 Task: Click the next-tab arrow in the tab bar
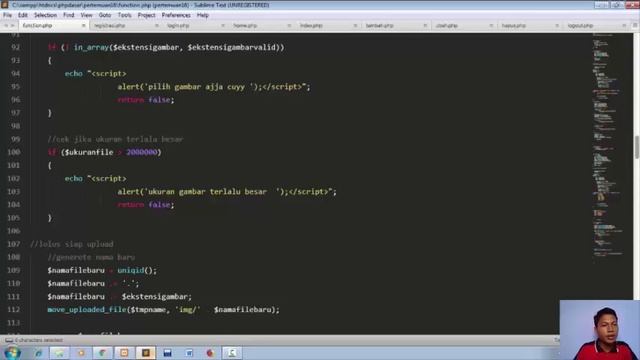coord(13,26)
